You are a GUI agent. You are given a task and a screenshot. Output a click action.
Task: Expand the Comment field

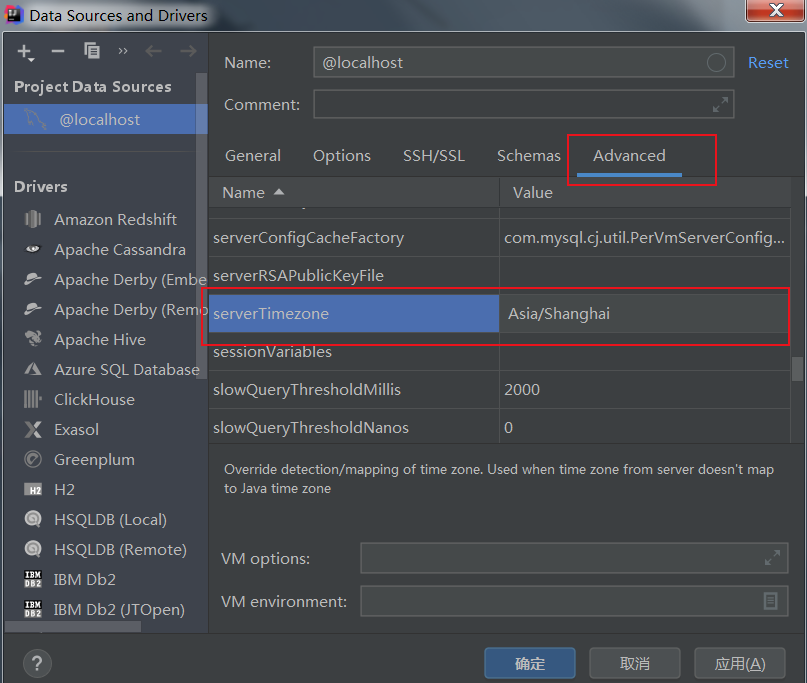tap(720, 104)
